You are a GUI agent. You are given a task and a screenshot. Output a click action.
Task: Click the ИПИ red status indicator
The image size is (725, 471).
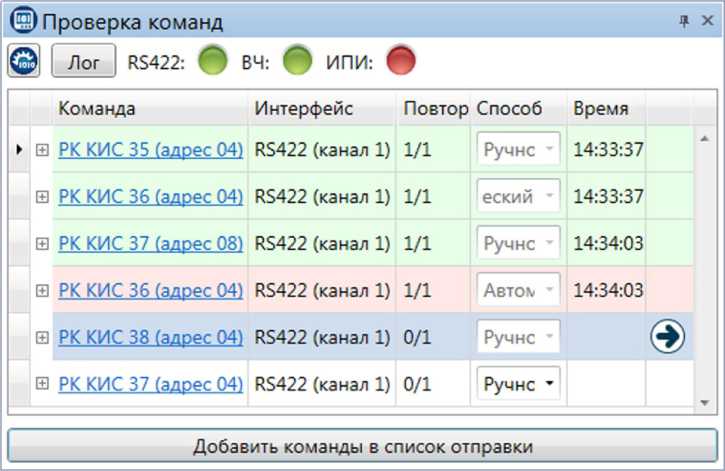point(401,60)
